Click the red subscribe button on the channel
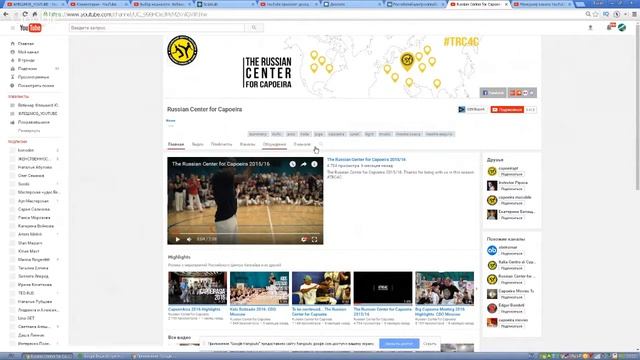640x360 pixels. click(507, 109)
